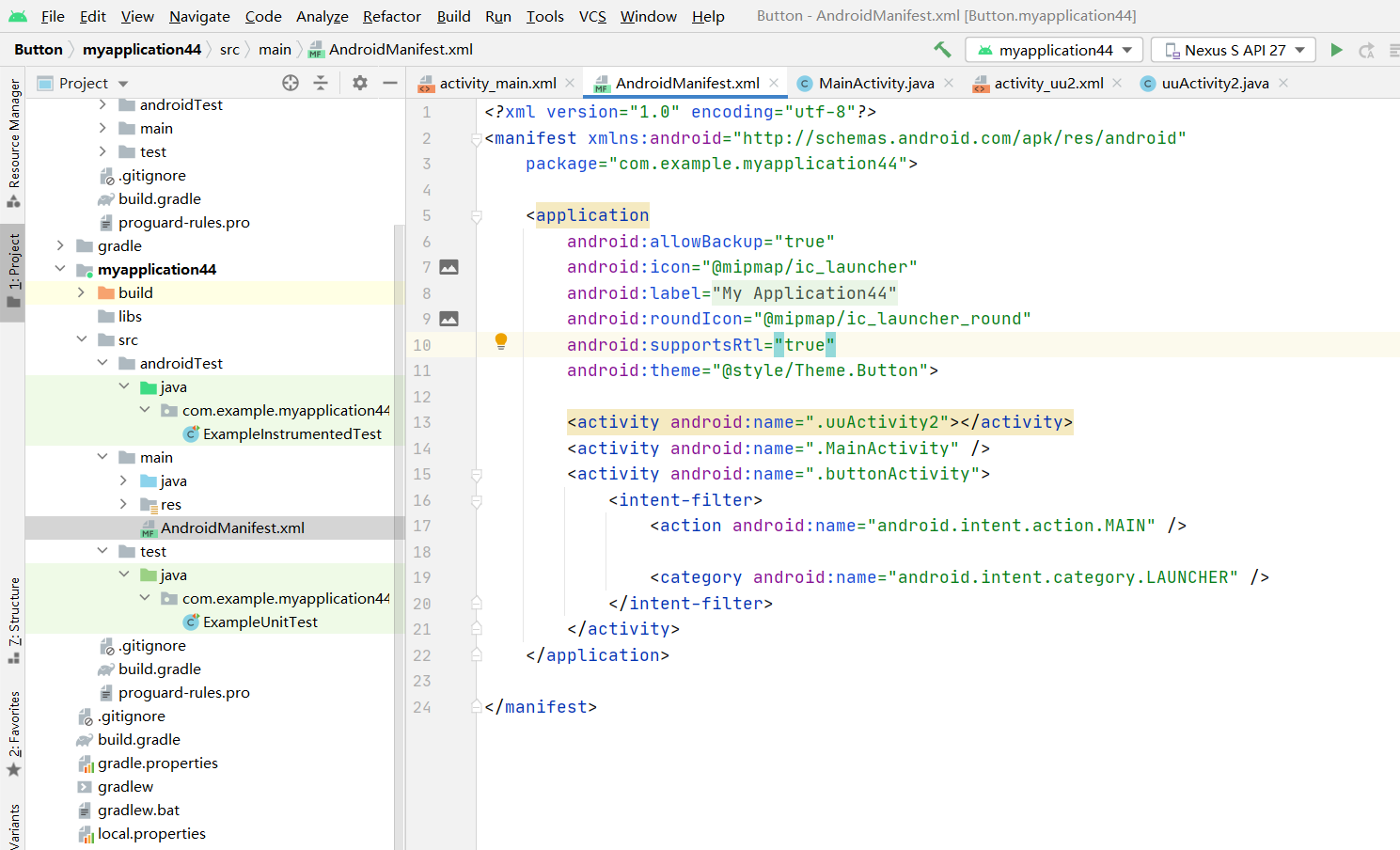The height and width of the screenshot is (850, 1400).
Task: Open the Navigate menu
Action: point(199,16)
